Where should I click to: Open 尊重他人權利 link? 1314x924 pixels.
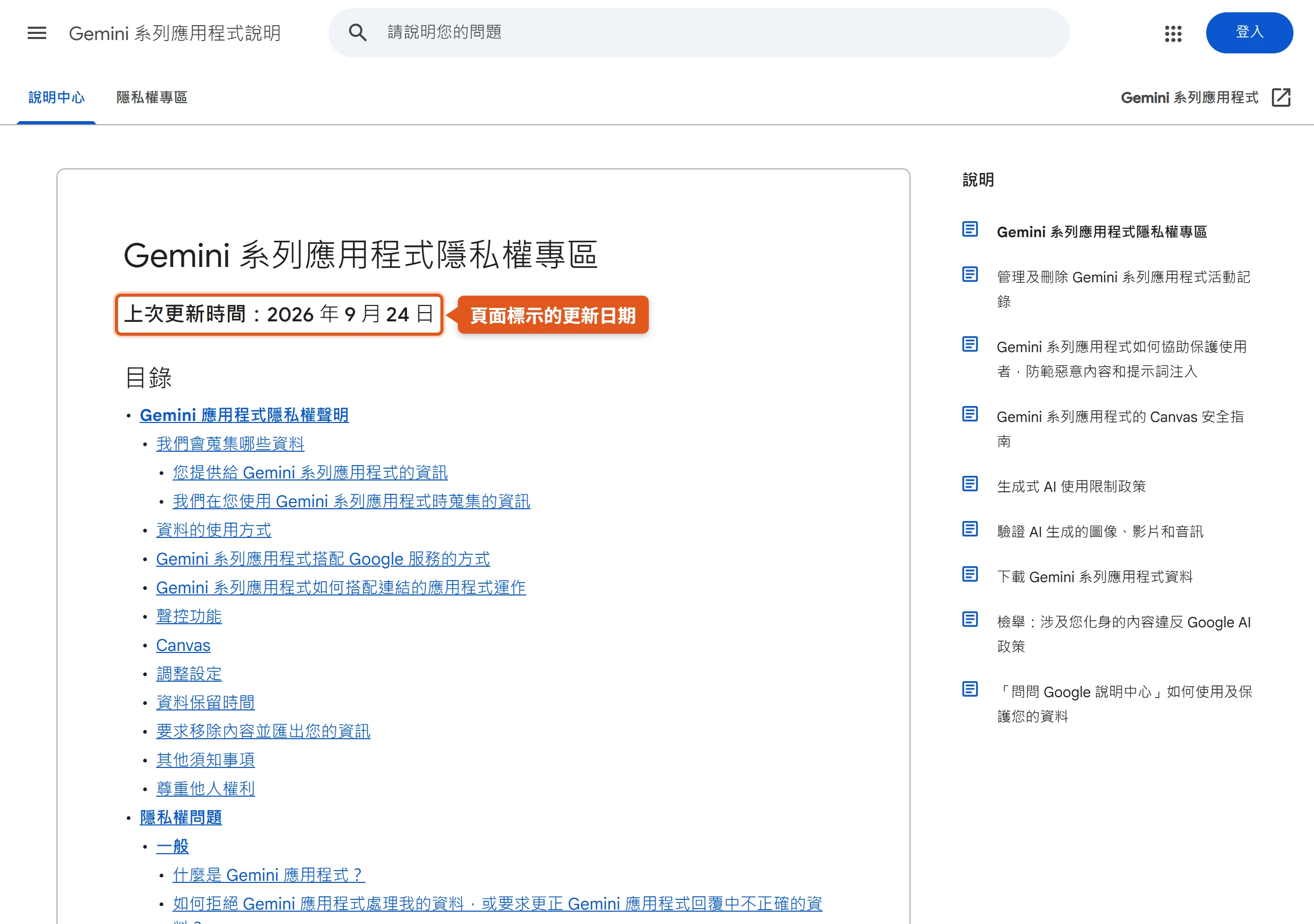(x=205, y=789)
